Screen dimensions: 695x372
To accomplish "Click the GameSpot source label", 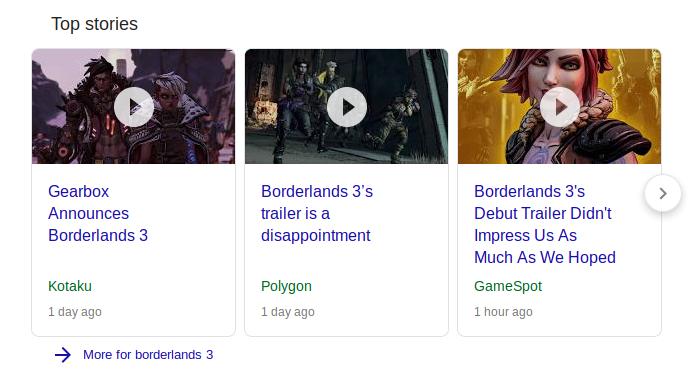I will pyautogui.click(x=508, y=286).
